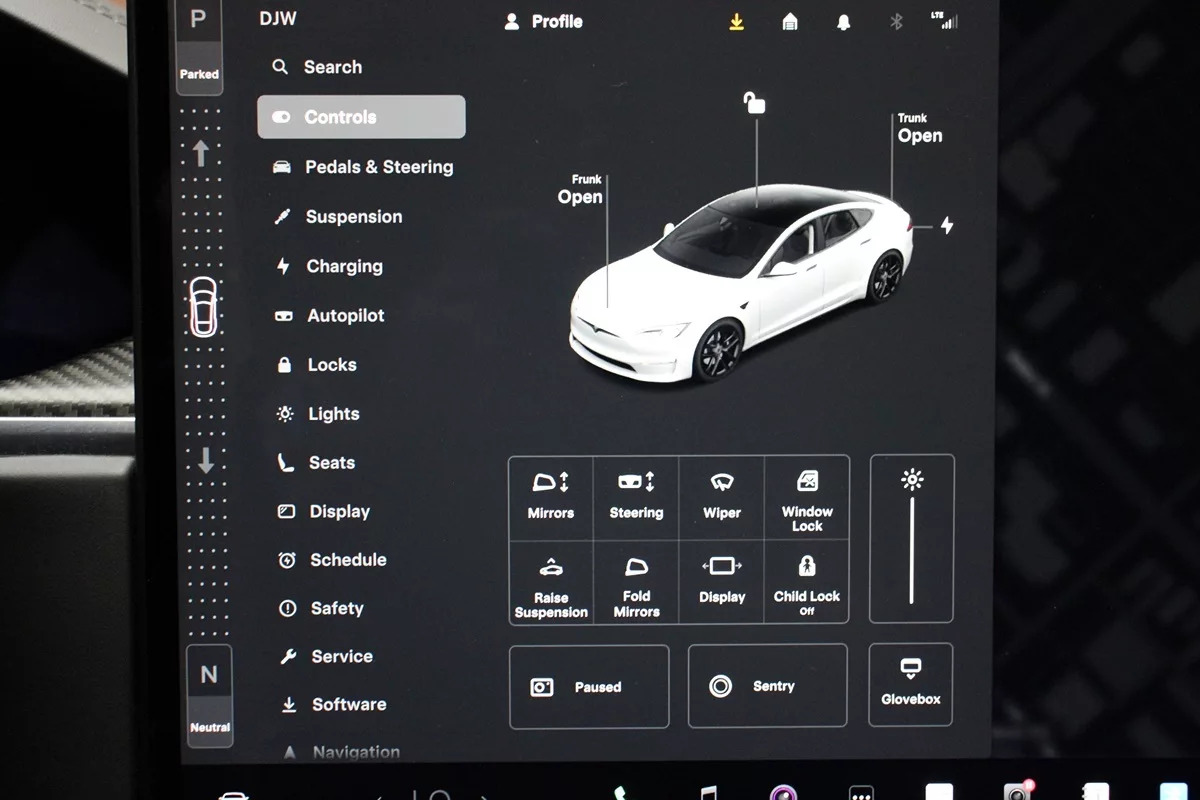The width and height of the screenshot is (1200, 800).
Task: Select the Park gear at top
Action: 199,43
